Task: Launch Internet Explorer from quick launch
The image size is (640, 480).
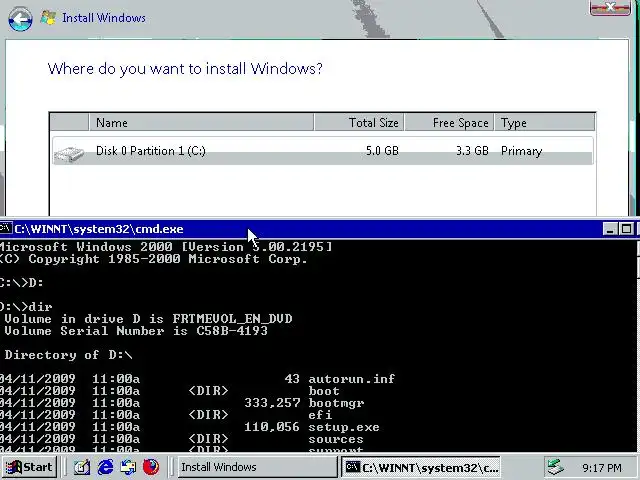Action: (x=105, y=467)
